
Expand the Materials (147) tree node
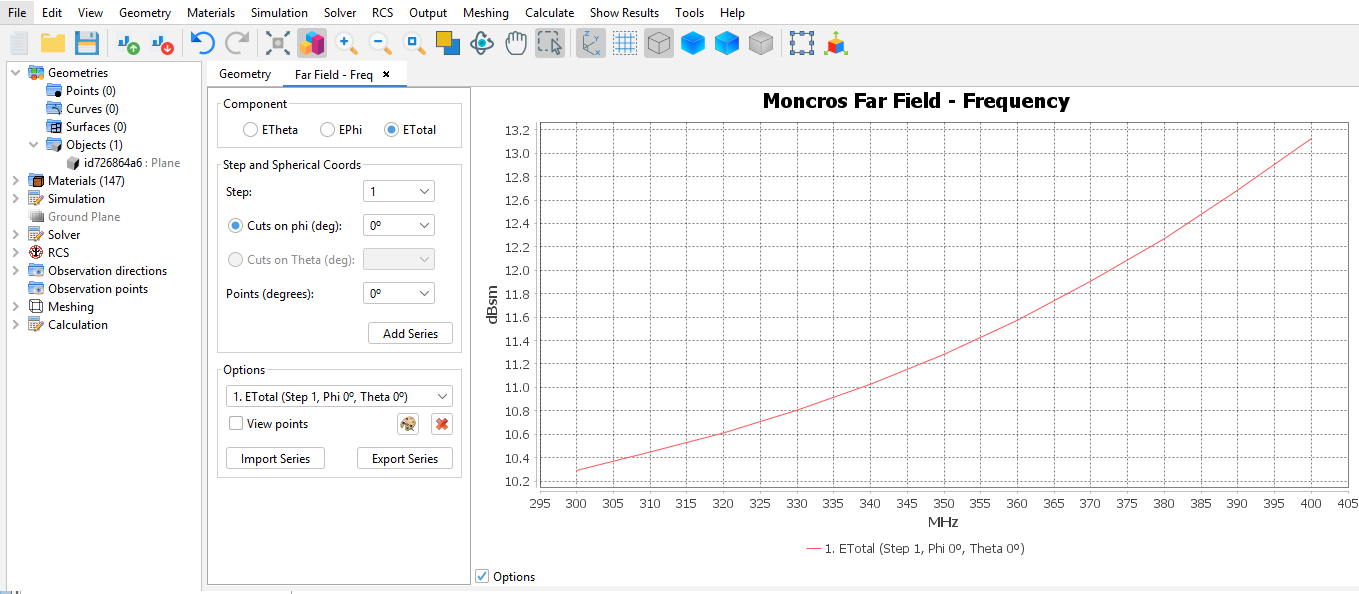click(x=15, y=181)
